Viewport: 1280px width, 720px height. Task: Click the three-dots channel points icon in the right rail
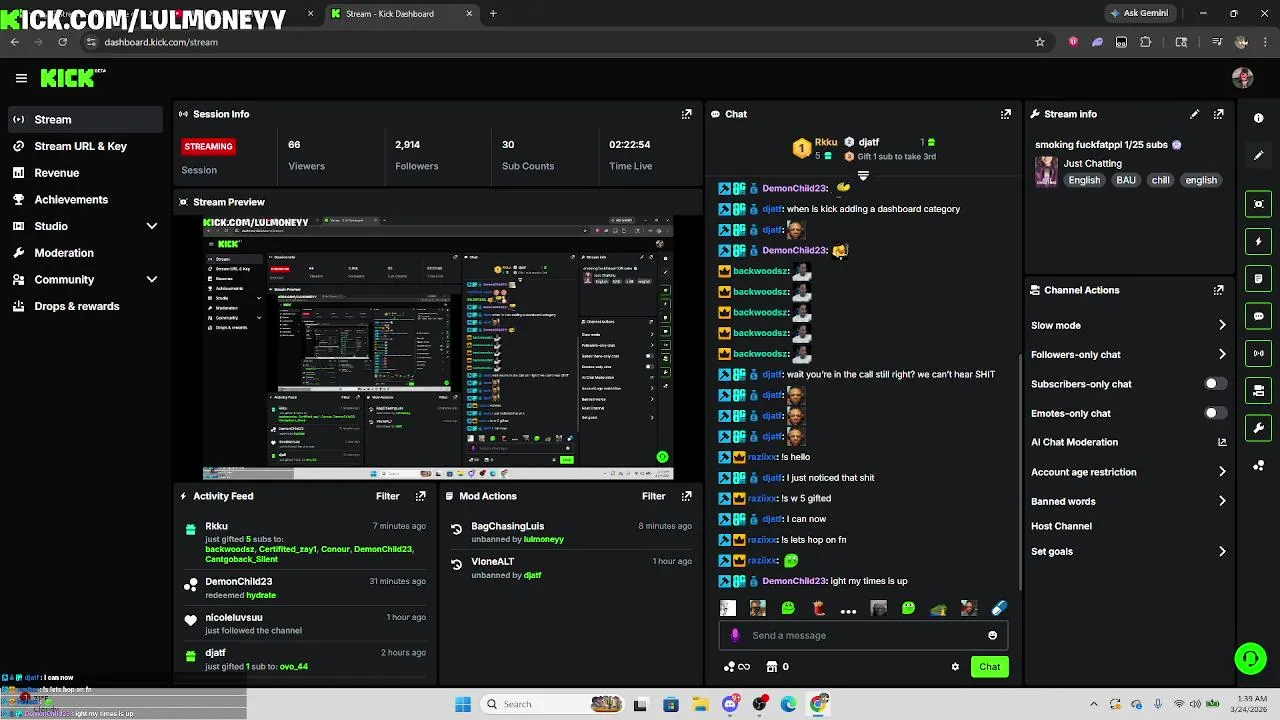[x=1258, y=465]
